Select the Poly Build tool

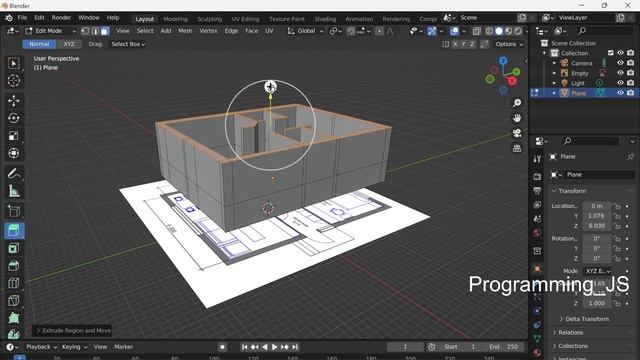[x=14, y=318]
